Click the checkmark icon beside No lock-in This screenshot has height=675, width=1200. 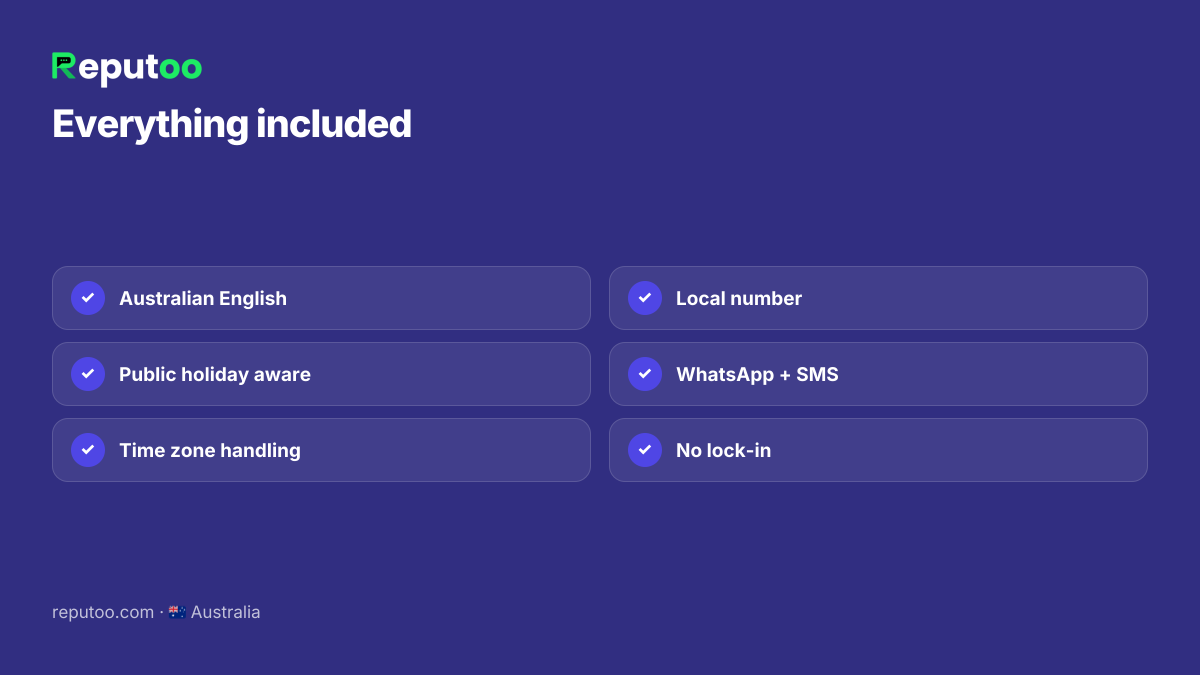click(645, 450)
